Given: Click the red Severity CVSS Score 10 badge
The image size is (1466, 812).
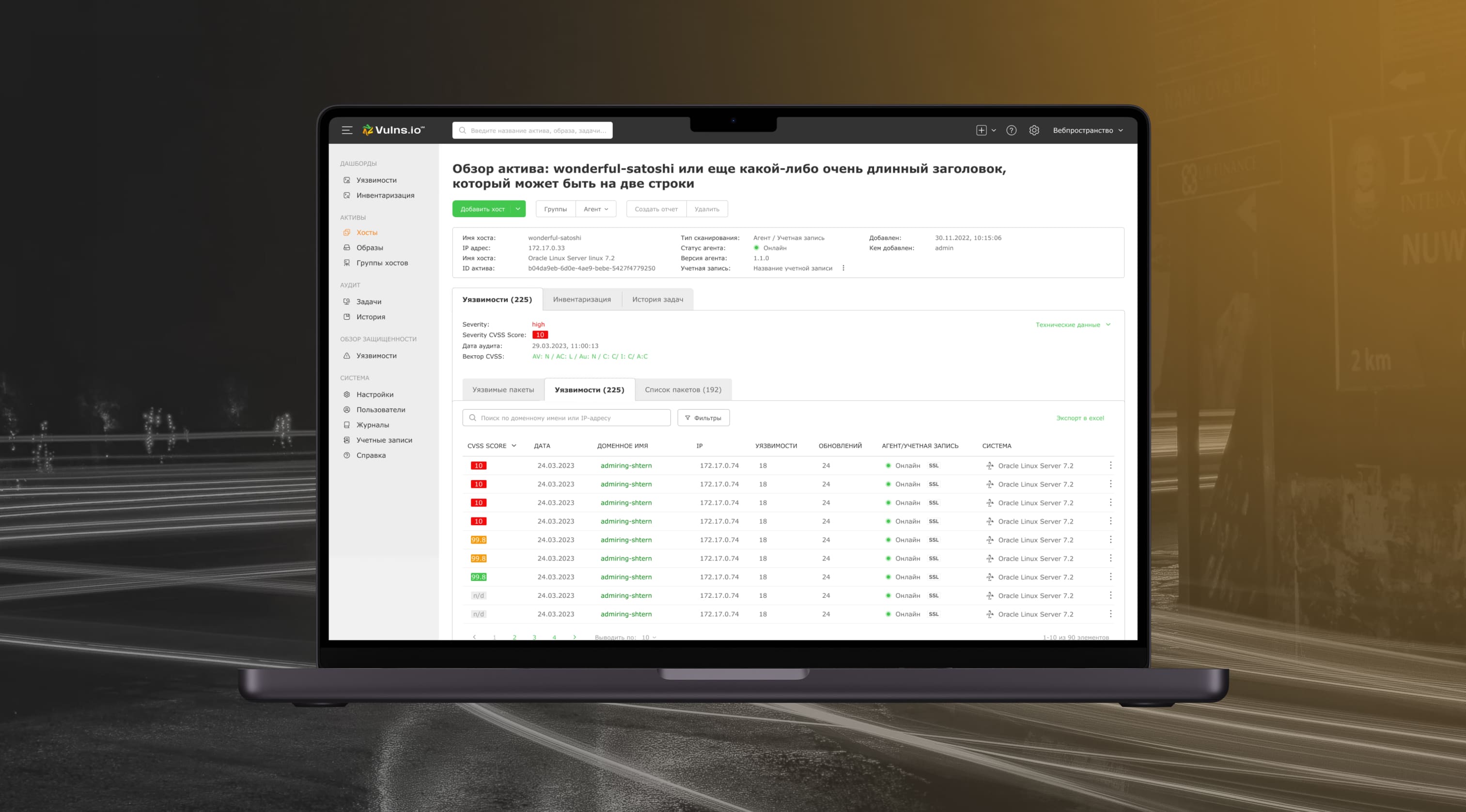Looking at the screenshot, I should point(540,335).
